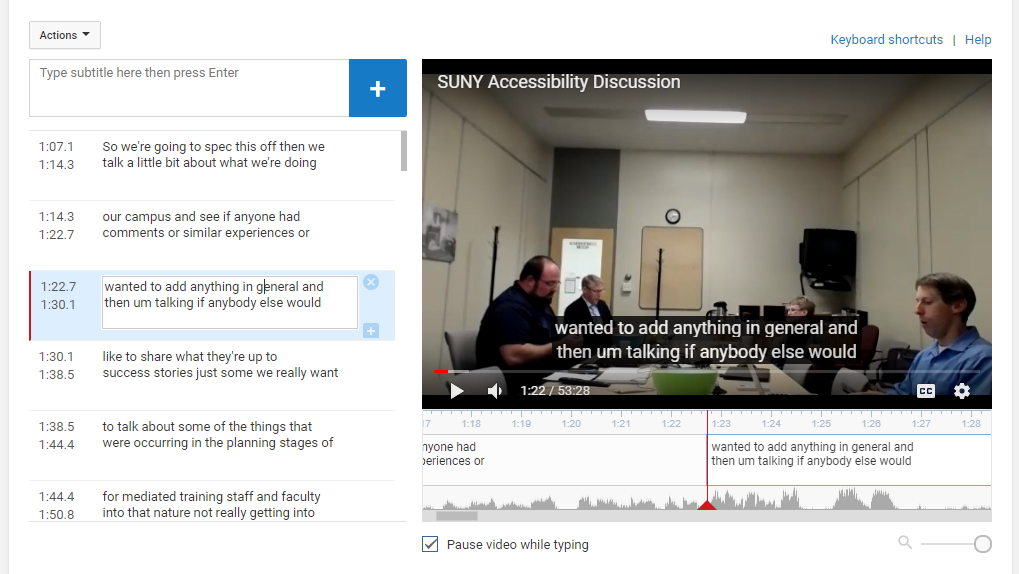Toggle 'Pause video while typing' checkbox
Image resolution: width=1019 pixels, height=574 pixels.
[x=430, y=544]
